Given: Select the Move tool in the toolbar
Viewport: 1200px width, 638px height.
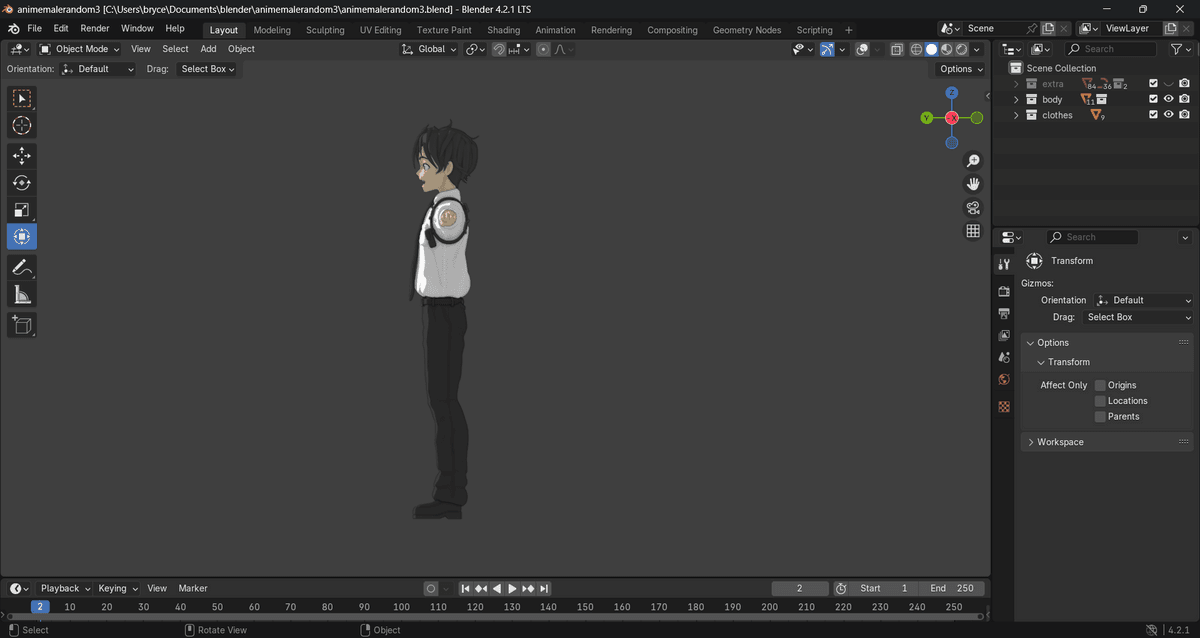Looking at the screenshot, I should pyautogui.click(x=22, y=156).
